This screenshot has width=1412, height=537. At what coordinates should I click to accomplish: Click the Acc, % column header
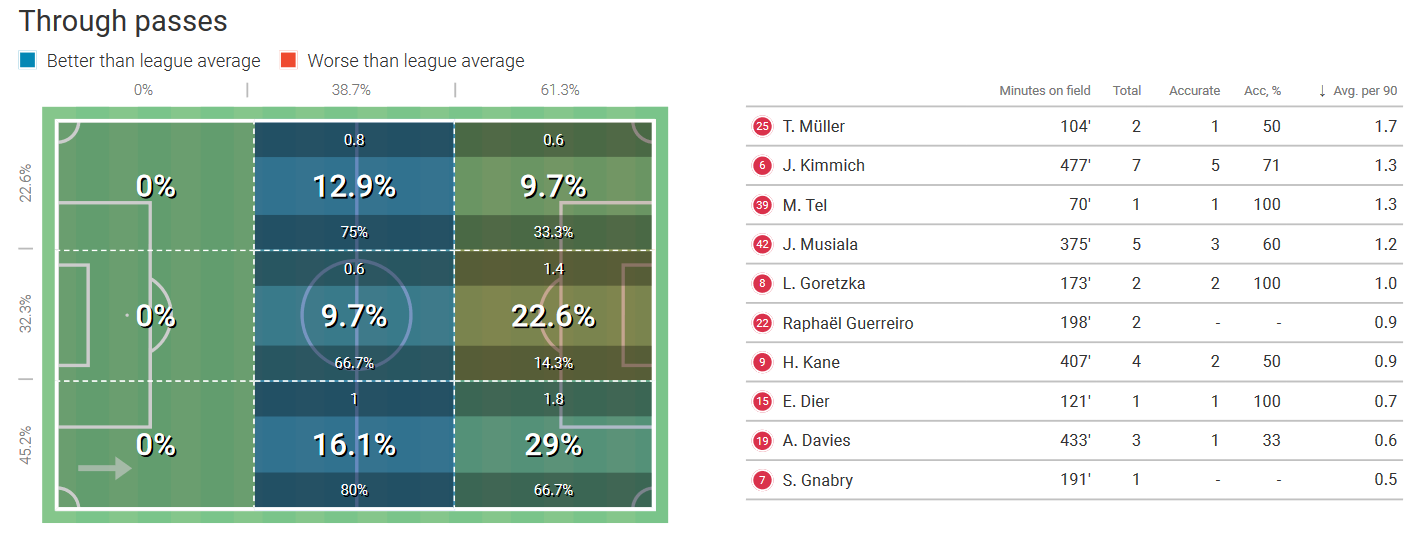[x=1262, y=91]
